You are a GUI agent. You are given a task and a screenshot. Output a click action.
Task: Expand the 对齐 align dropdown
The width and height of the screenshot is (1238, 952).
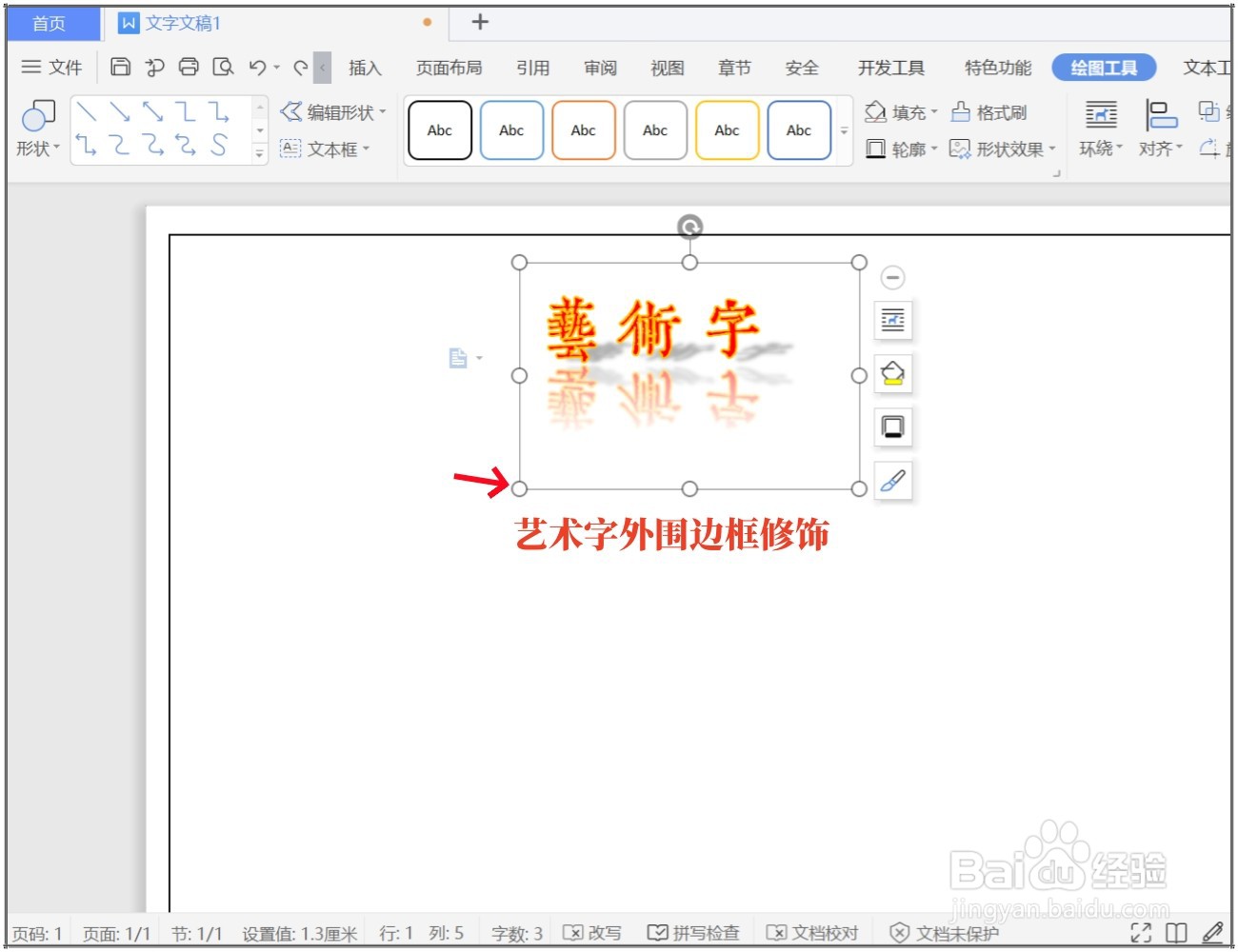tap(1179, 148)
